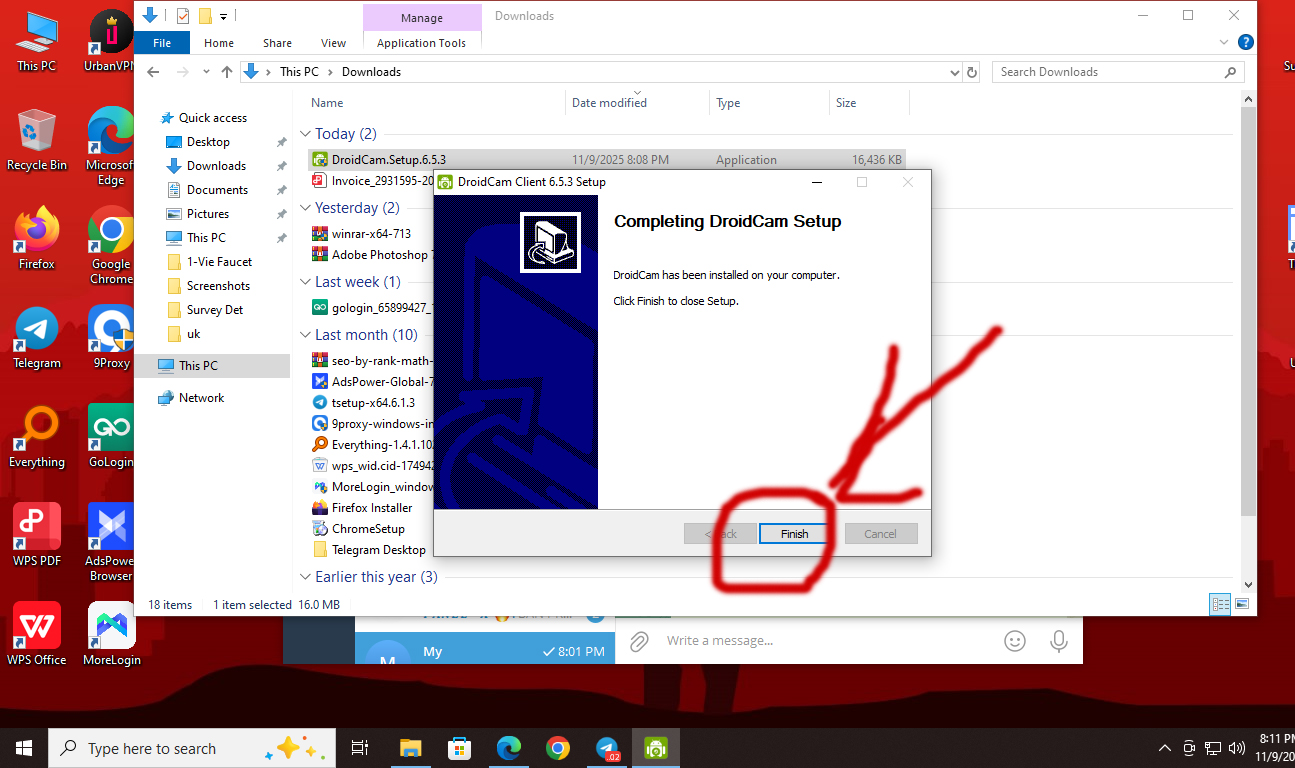Open the View ribbon tab
The height and width of the screenshot is (768, 1295).
point(333,43)
